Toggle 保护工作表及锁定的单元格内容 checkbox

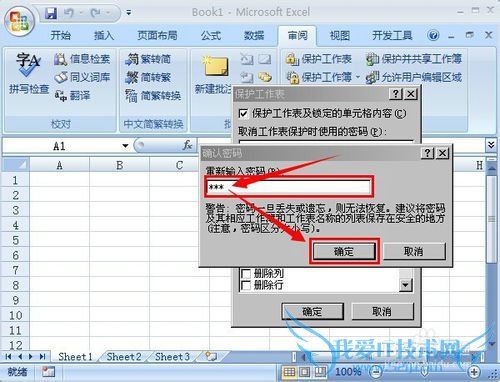(x=244, y=114)
